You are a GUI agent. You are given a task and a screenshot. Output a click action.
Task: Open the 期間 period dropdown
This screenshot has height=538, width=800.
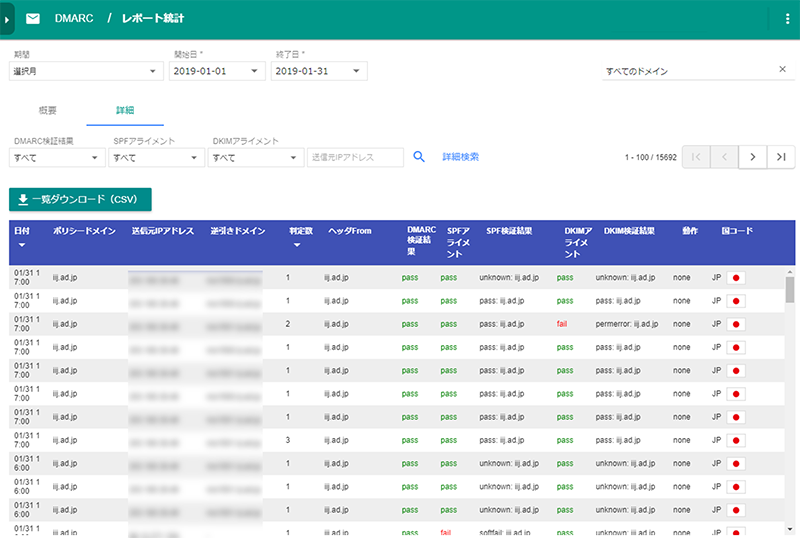(85, 71)
